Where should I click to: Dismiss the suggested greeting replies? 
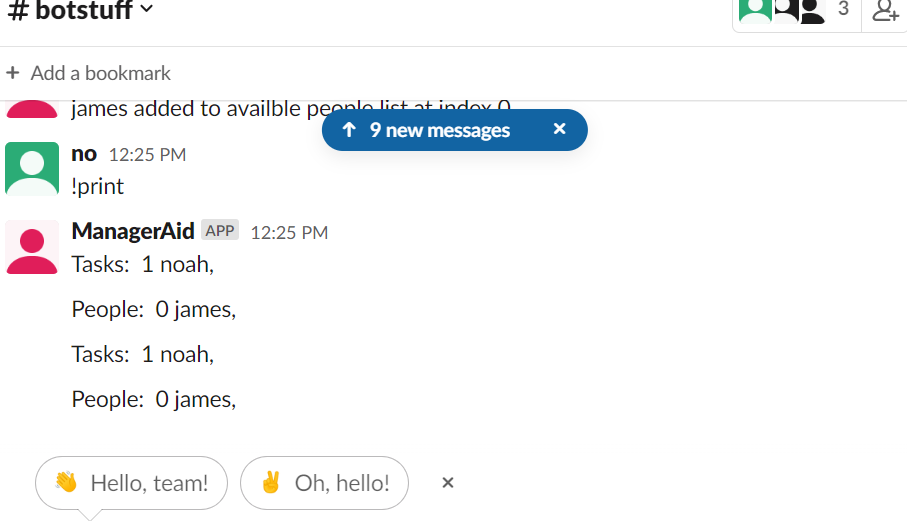click(448, 483)
